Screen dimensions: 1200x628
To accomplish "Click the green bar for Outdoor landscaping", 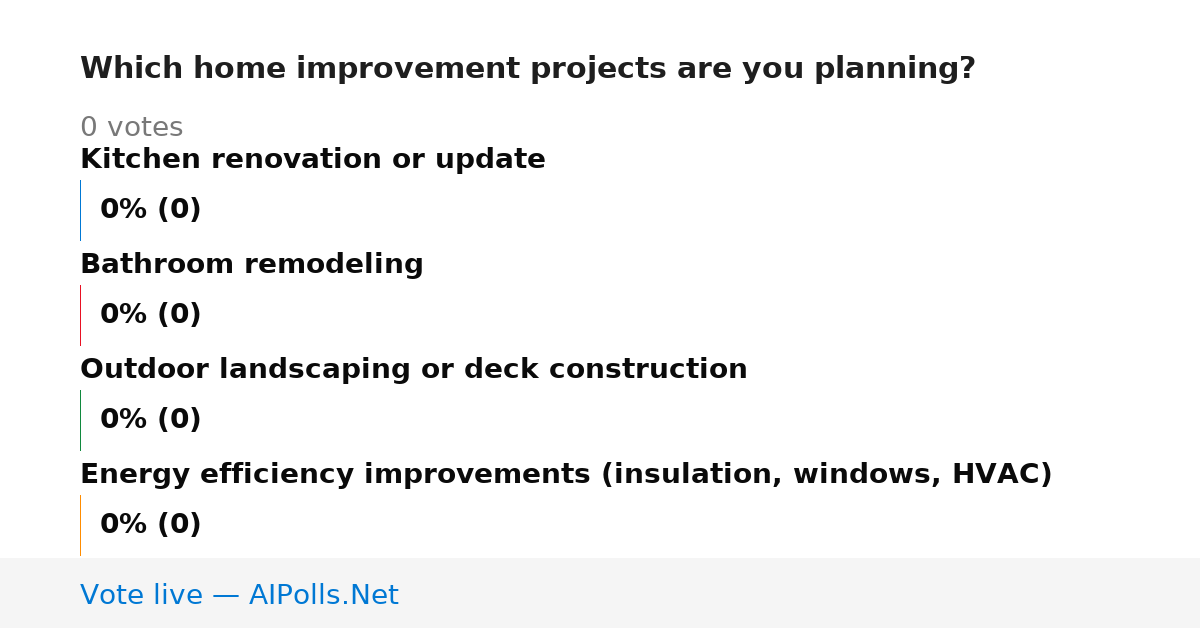I will pyautogui.click(x=80, y=420).
